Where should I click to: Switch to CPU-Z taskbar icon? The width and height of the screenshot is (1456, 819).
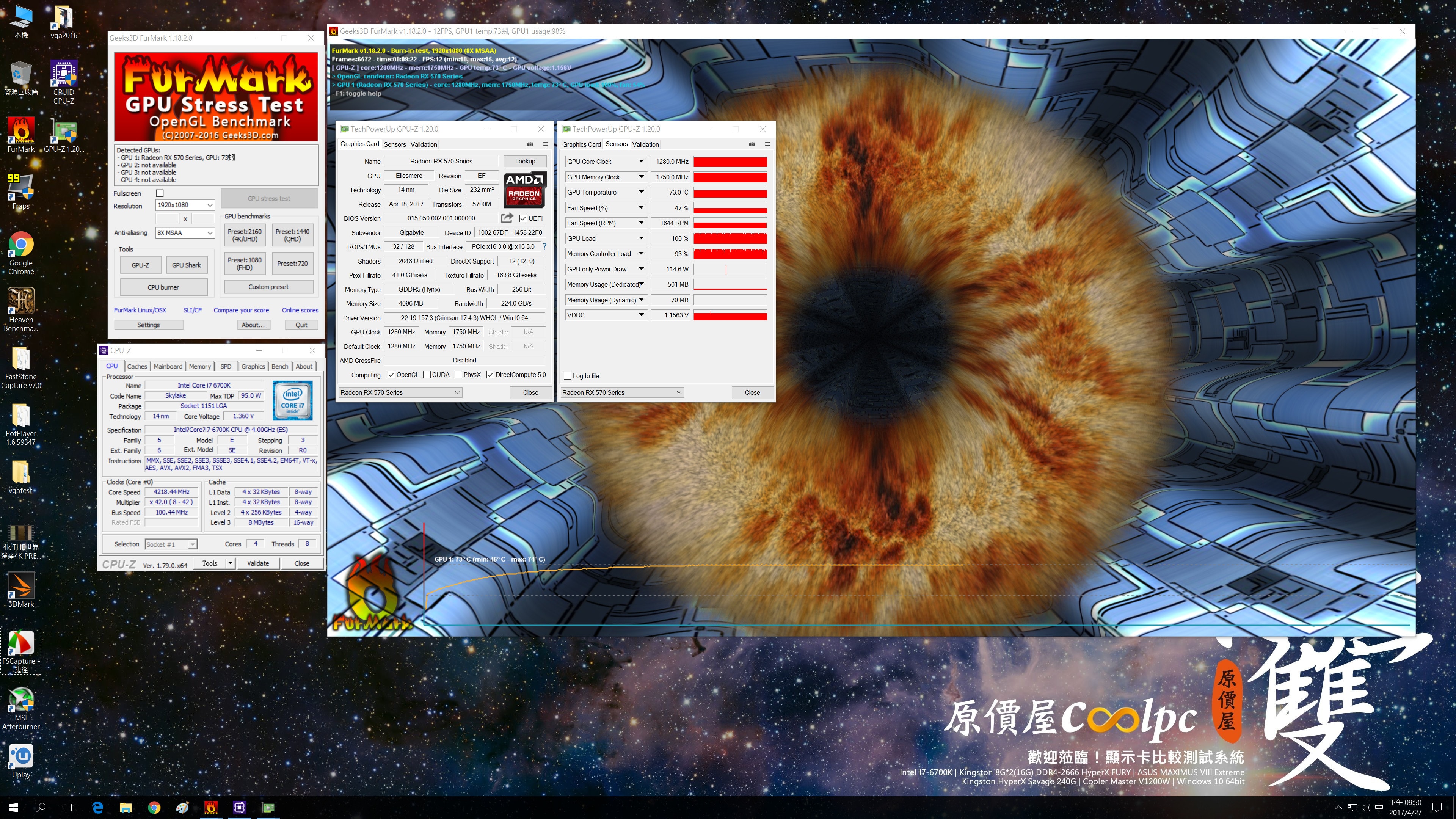240,808
